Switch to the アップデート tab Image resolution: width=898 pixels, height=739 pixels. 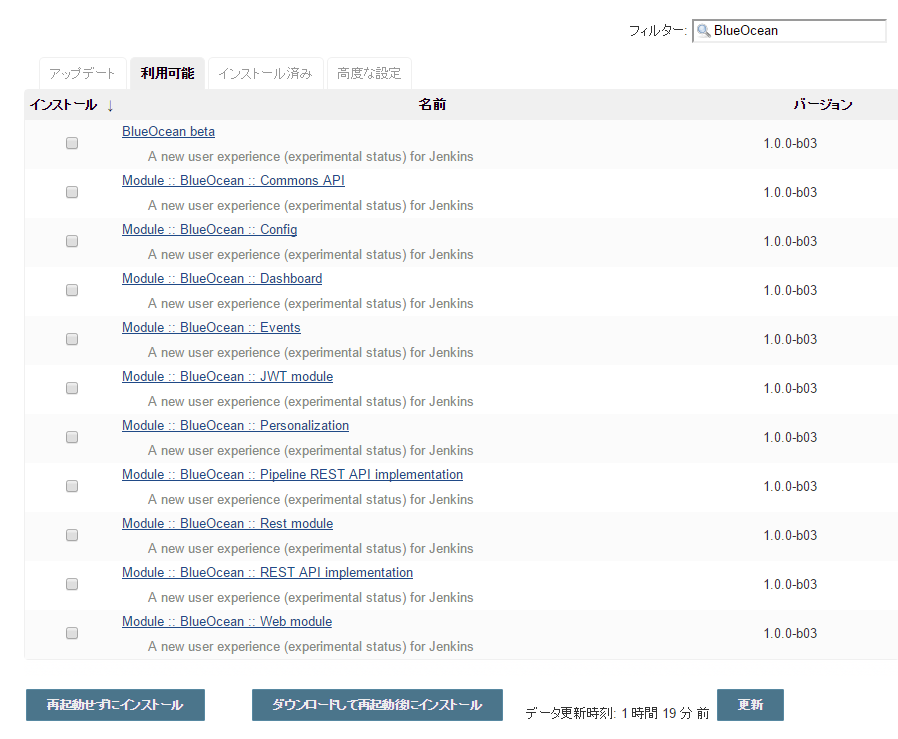(82, 72)
